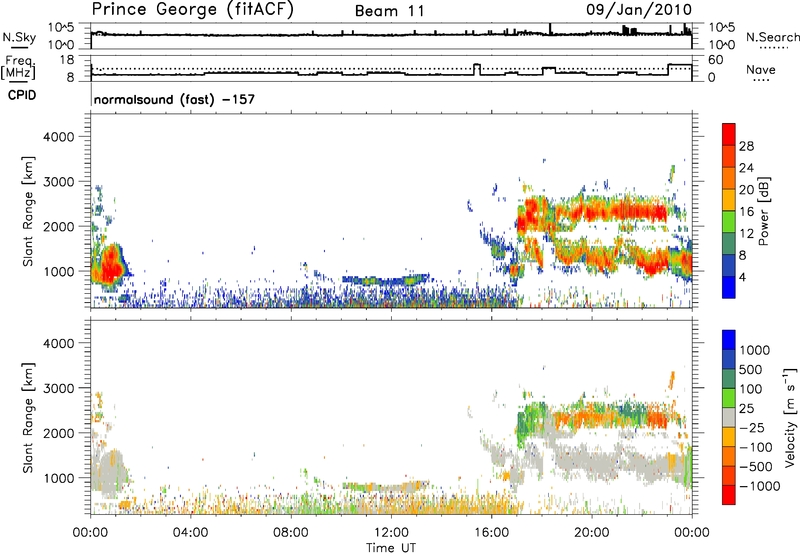Viewport: 800px width, 554px height.
Task: Click the date '09/Jan/2010' in the header
Action: pos(639,9)
